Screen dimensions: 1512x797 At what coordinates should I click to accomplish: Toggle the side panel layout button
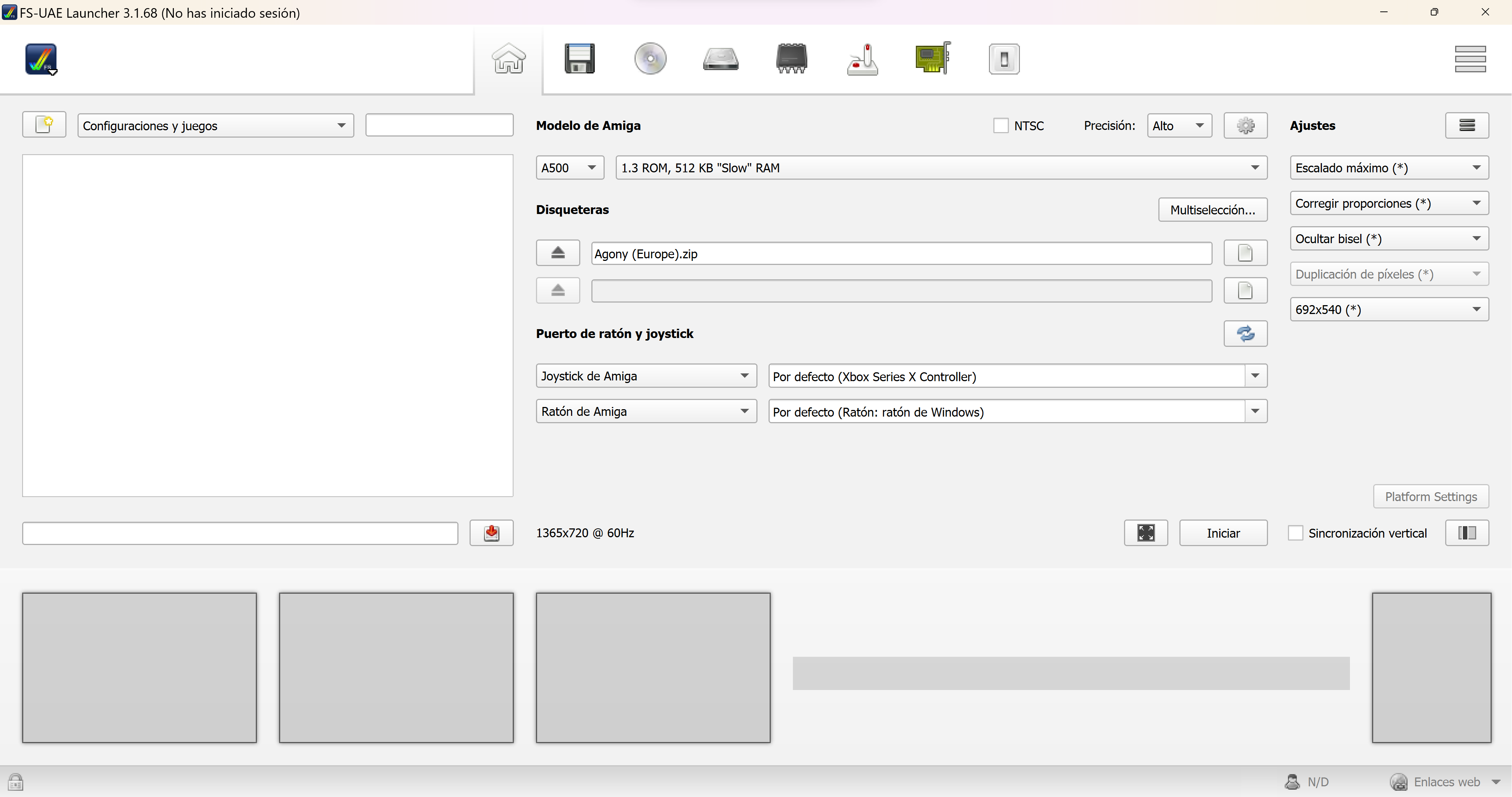click(x=1467, y=533)
